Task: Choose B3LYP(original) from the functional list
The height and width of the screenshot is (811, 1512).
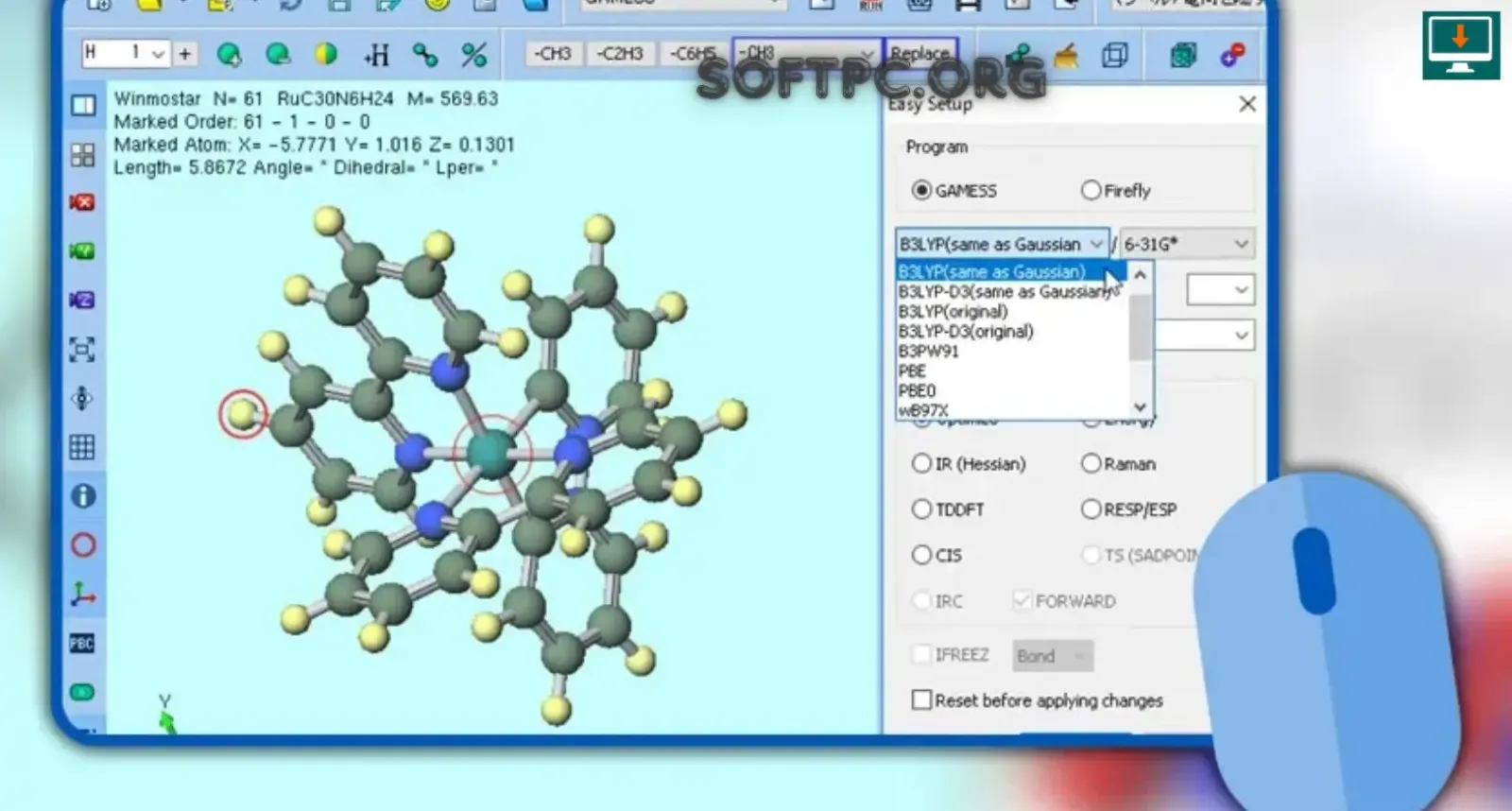Action: click(953, 312)
